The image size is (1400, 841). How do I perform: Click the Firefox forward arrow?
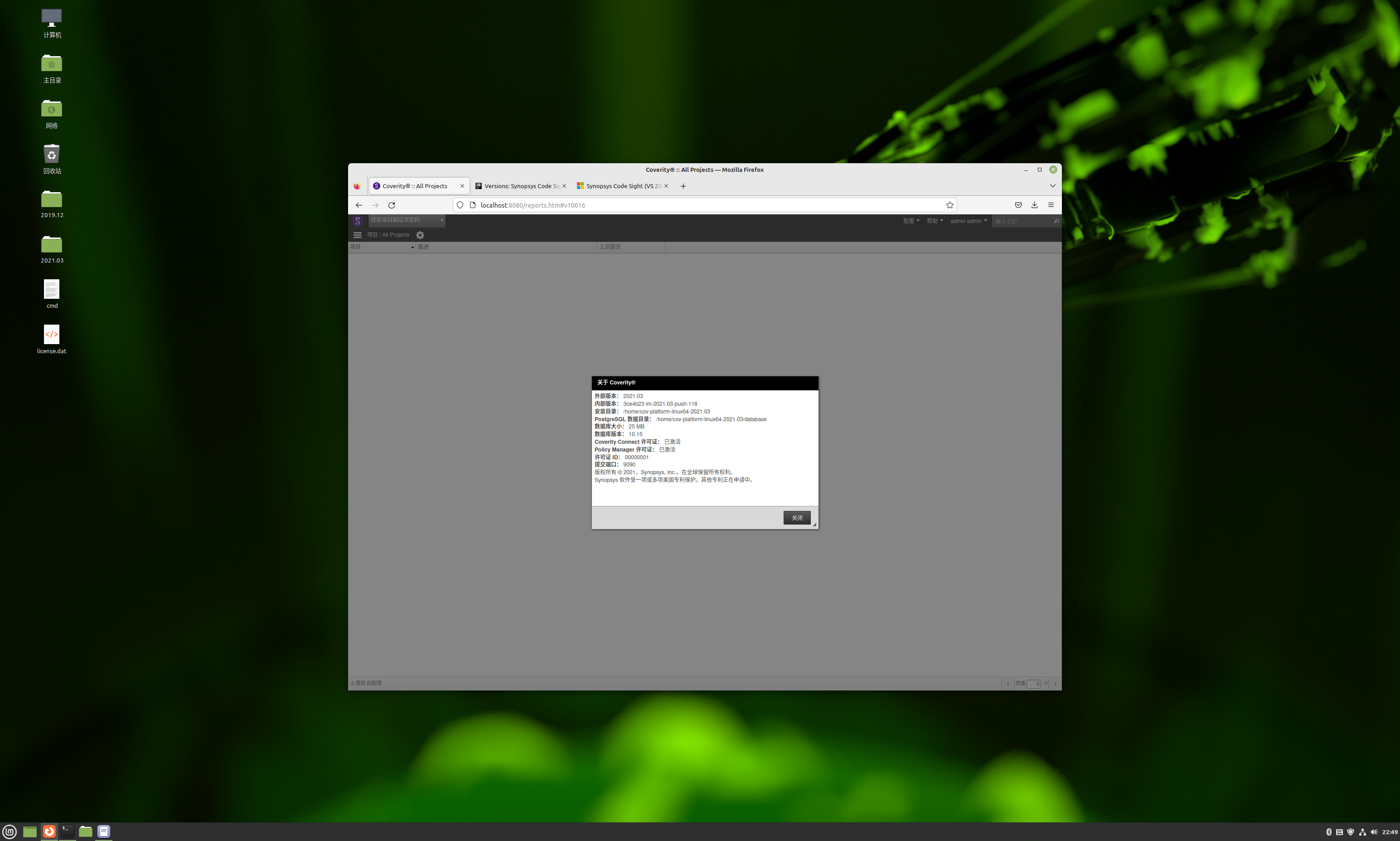[x=375, y=205]
